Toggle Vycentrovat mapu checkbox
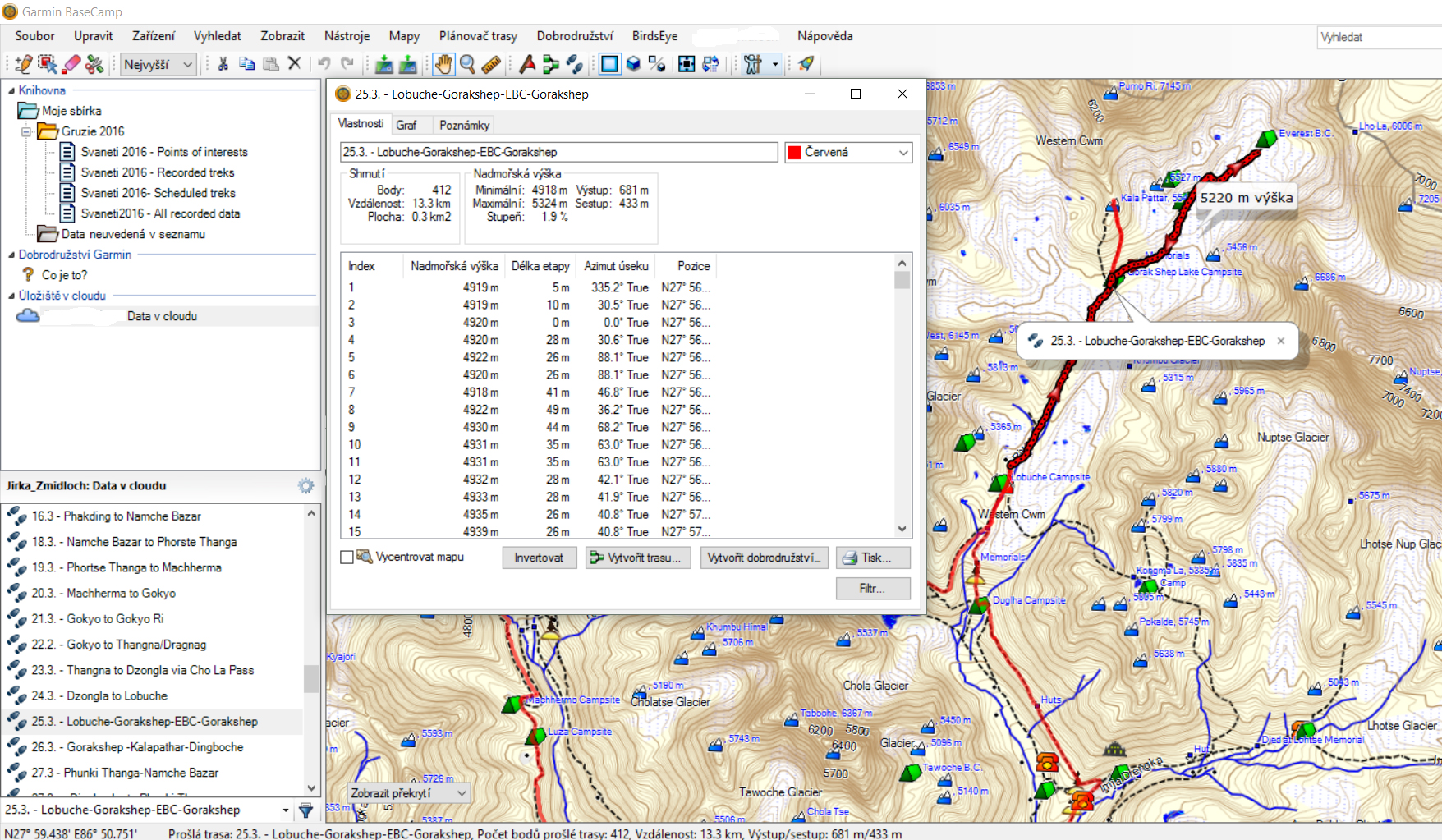This screenshot has height=840, width=1442. (x=347, y=558)
